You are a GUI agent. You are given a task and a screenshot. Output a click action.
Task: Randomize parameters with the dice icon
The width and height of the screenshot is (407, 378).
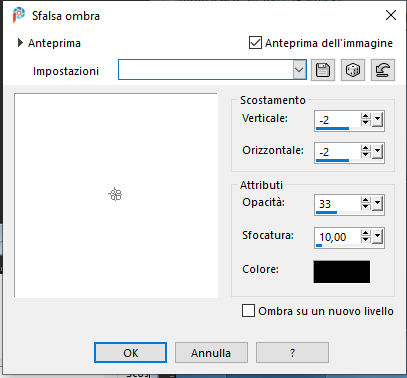pyautogui.click(x=353, y=70)
